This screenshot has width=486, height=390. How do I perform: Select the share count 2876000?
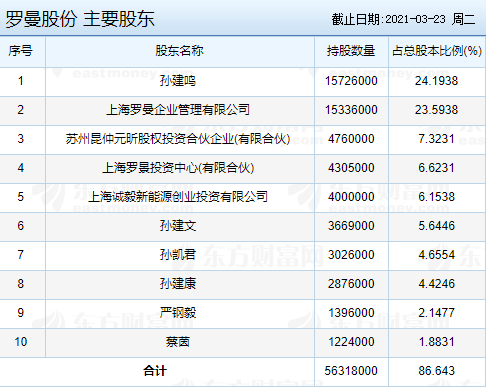(351, 284)
